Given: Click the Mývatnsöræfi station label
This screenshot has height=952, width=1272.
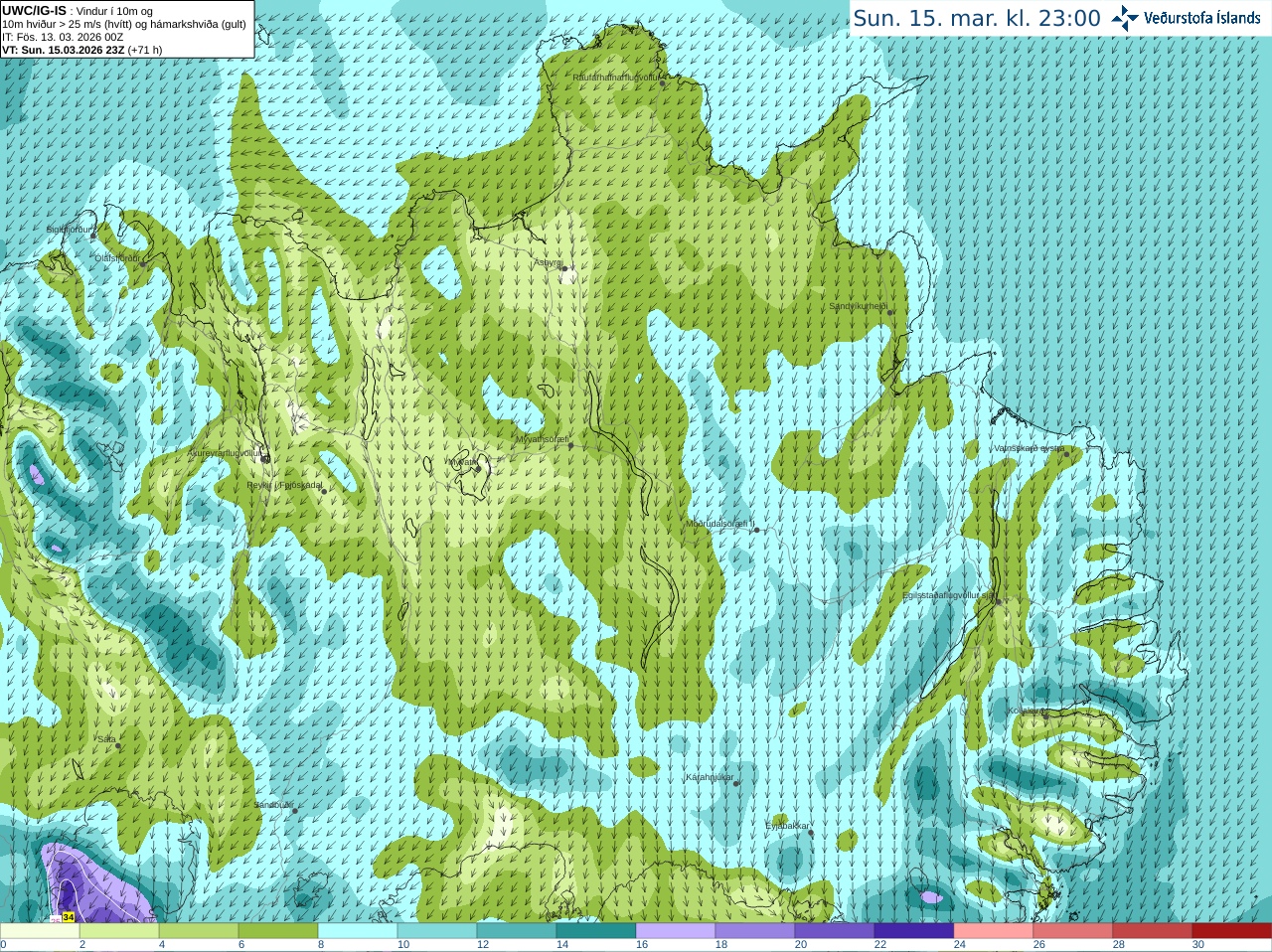Looking at the screenshot, I should pos(543,438).
